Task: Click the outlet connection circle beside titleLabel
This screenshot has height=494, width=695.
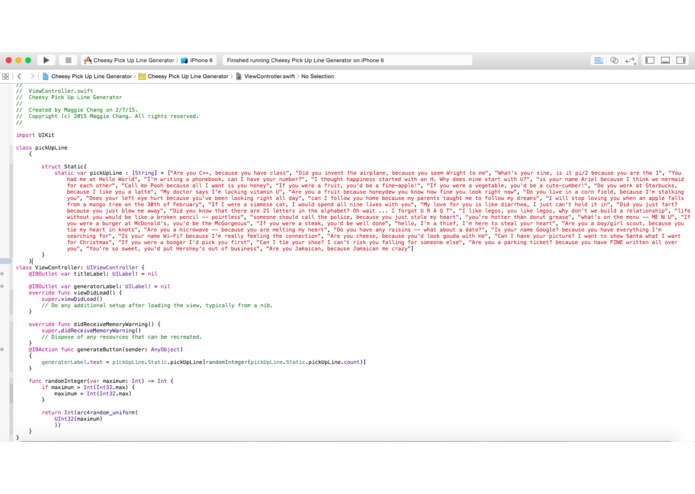Action: click(2, 274)
